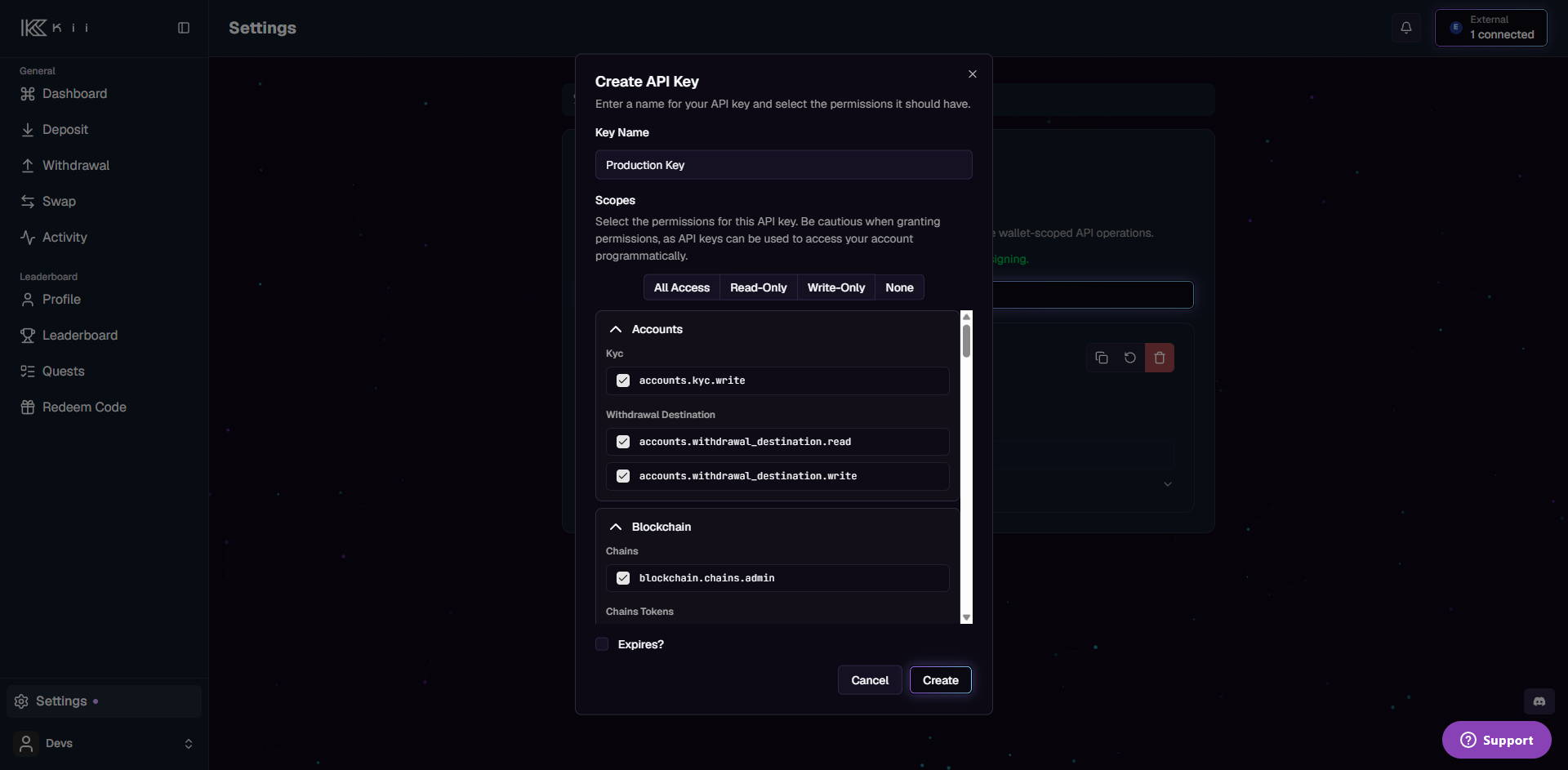Click the copy API key icon
This screenshot has height=770, width=1568.
coord(1102,358)
